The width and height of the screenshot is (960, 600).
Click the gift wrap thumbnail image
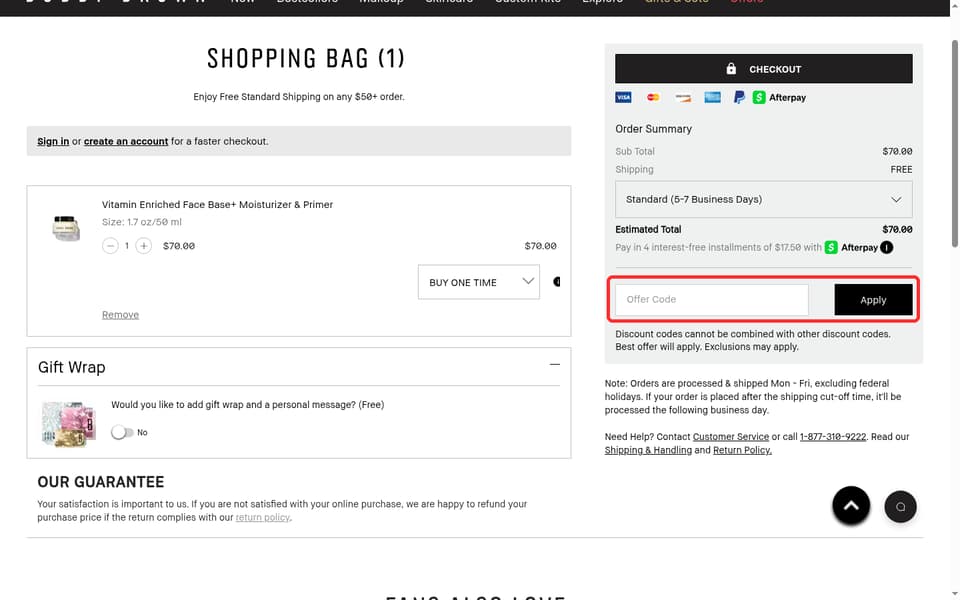click(69, 424)
